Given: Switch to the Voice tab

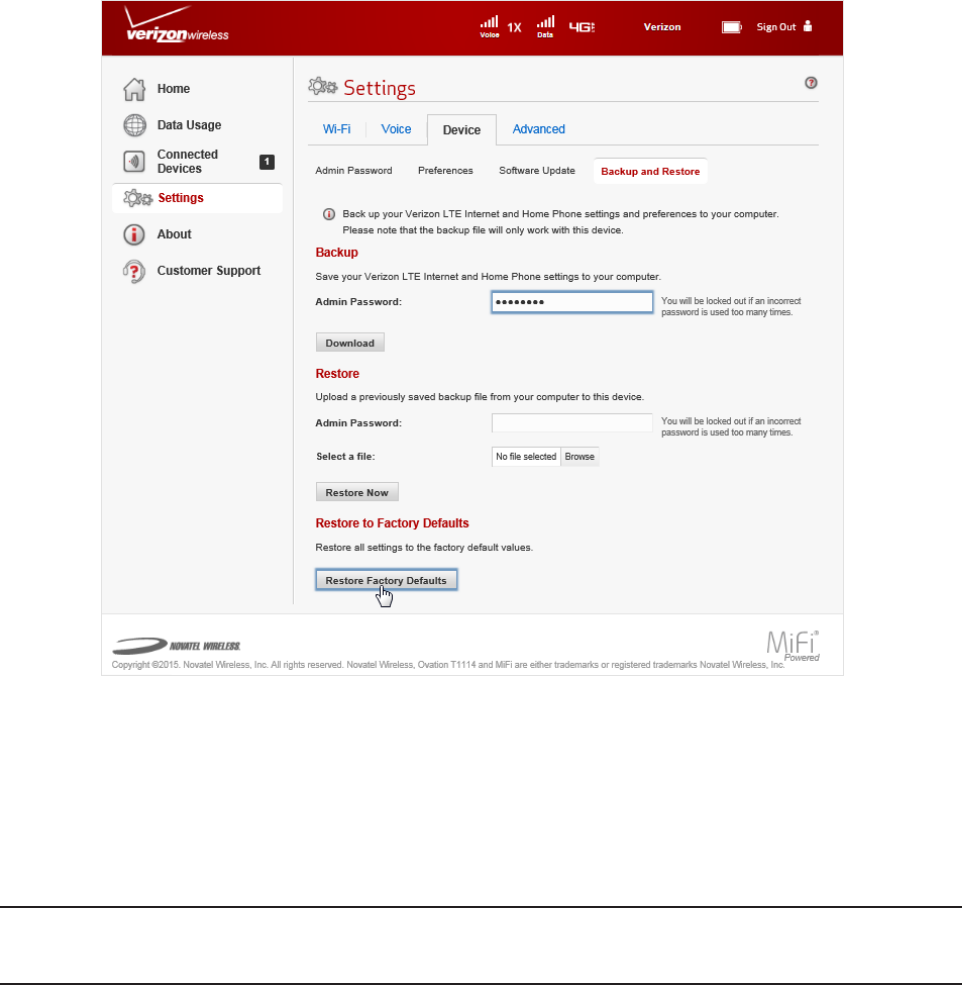Looking at the screenshot, I should [x=396, y=129].
